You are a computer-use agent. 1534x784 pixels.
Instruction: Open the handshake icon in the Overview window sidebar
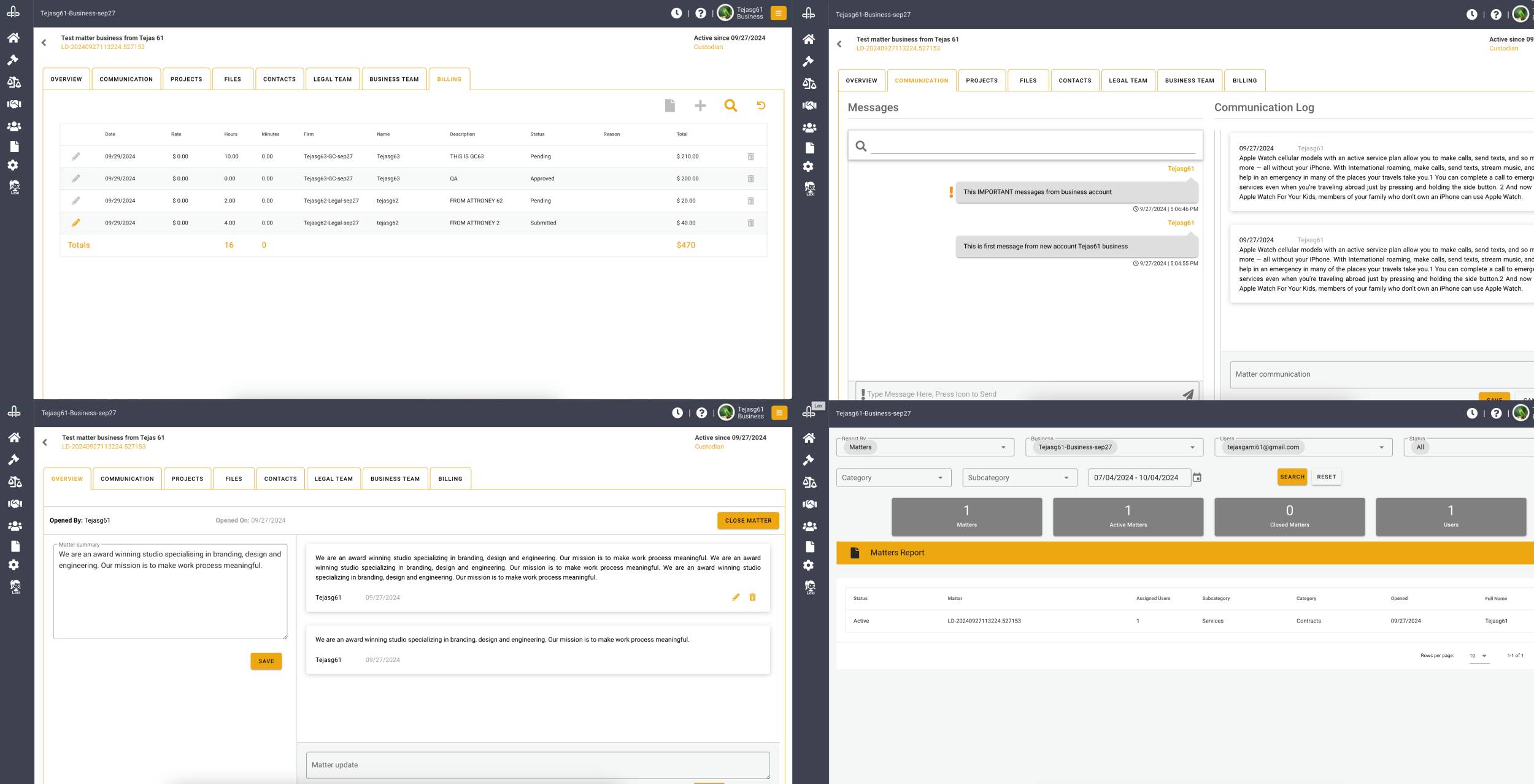14,504
